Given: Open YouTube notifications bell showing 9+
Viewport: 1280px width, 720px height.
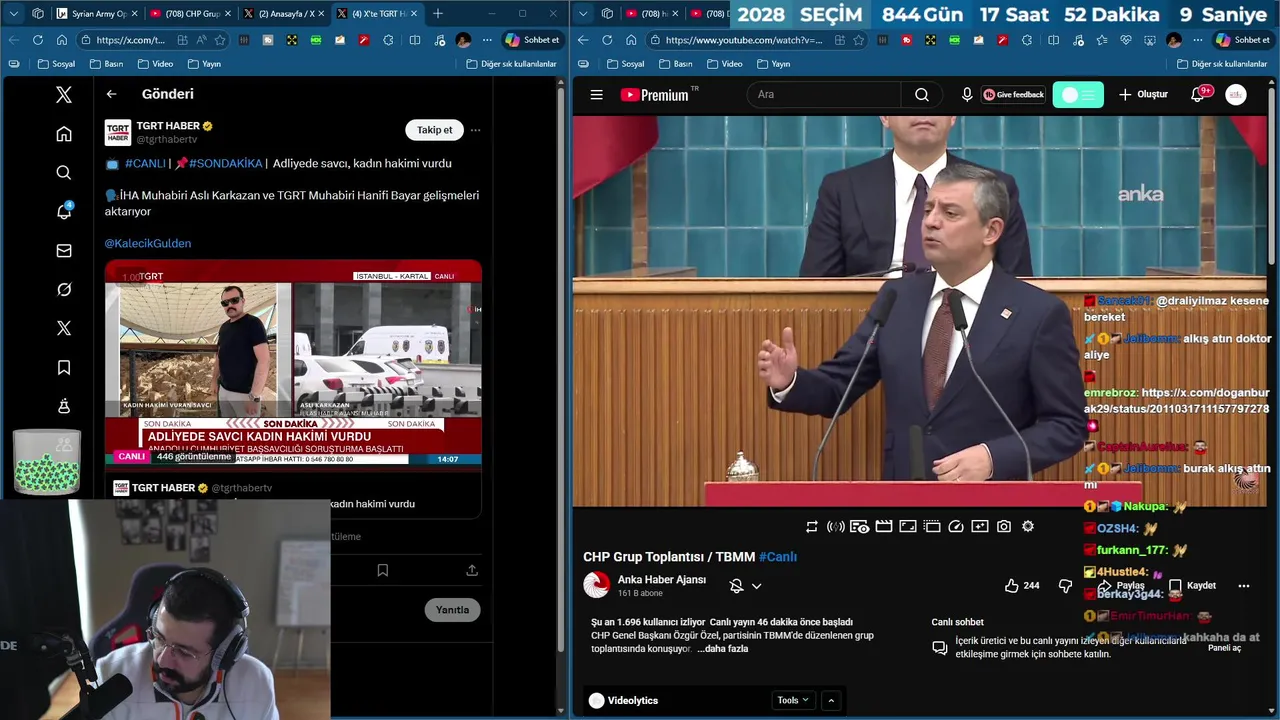Looking at the screenshot, I should [x=1198, y=95].
